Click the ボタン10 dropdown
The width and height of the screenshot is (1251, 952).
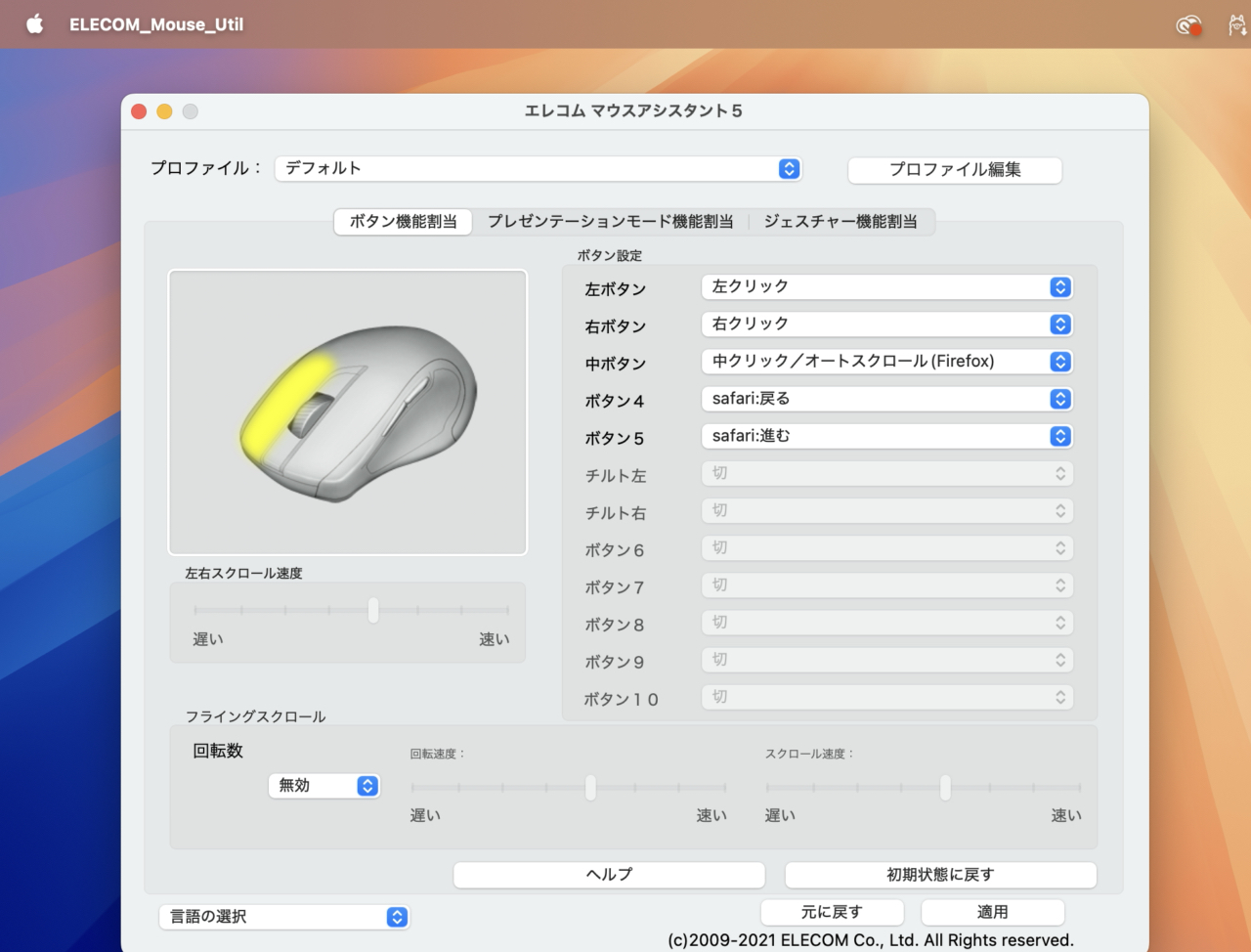[887, 697]
